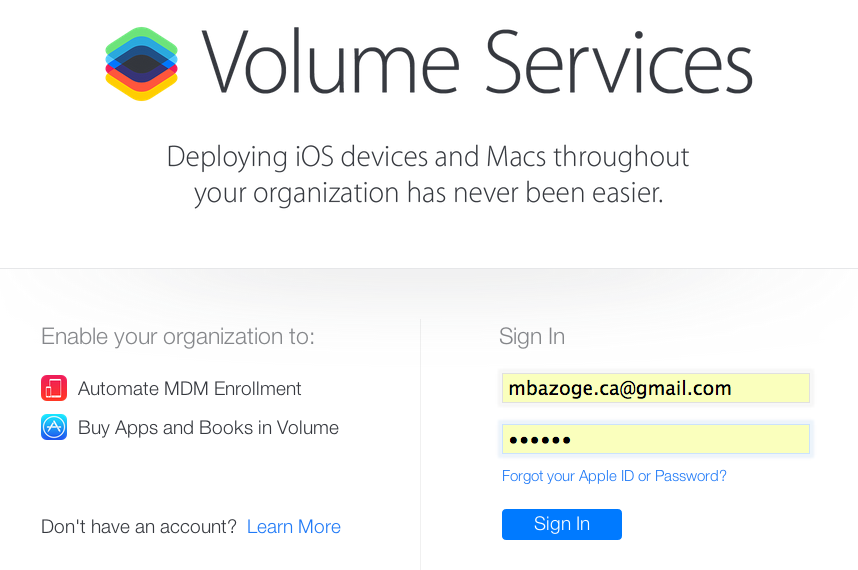Select the Buy Apps and Books in Volume label
Viewport: 858px width, 570px height.
[208, 428]
